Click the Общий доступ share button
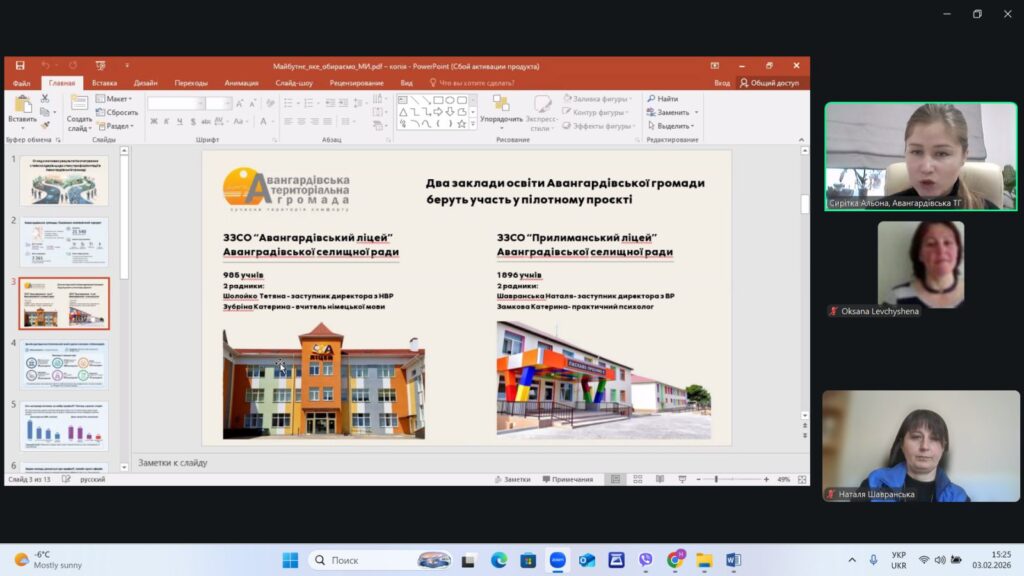 click(769, 83)
